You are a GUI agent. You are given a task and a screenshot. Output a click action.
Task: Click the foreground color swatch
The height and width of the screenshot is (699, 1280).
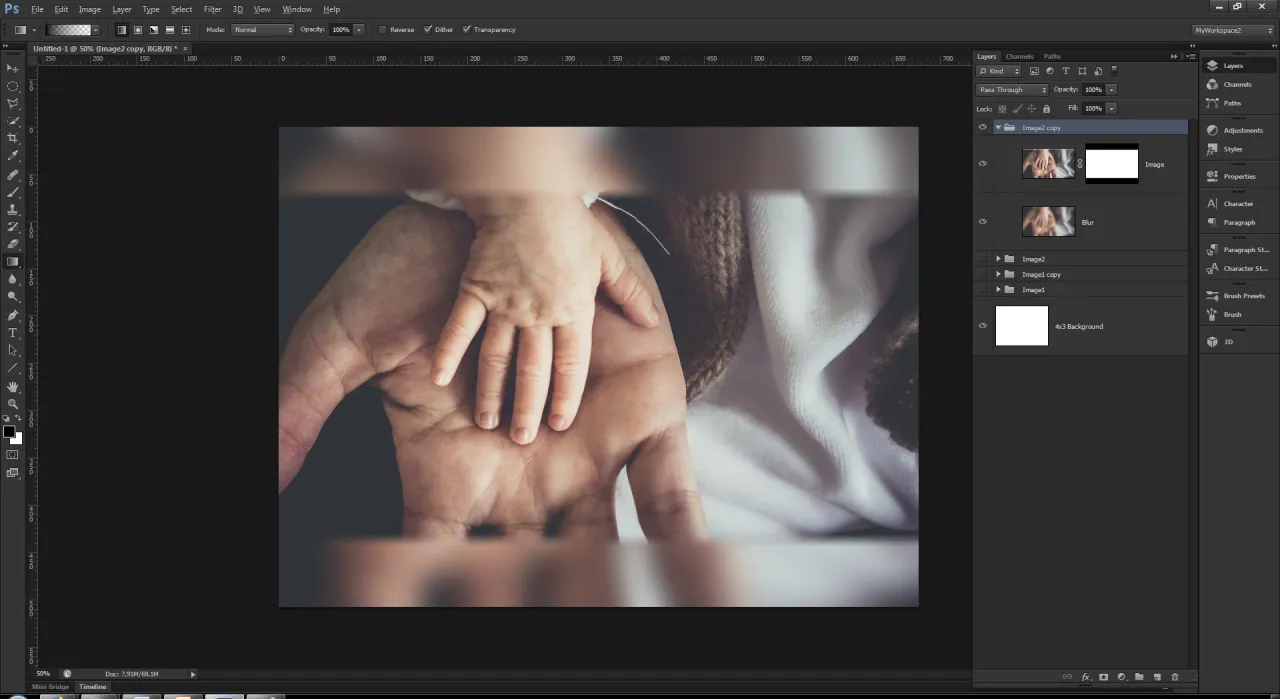[x=9, y=432]
